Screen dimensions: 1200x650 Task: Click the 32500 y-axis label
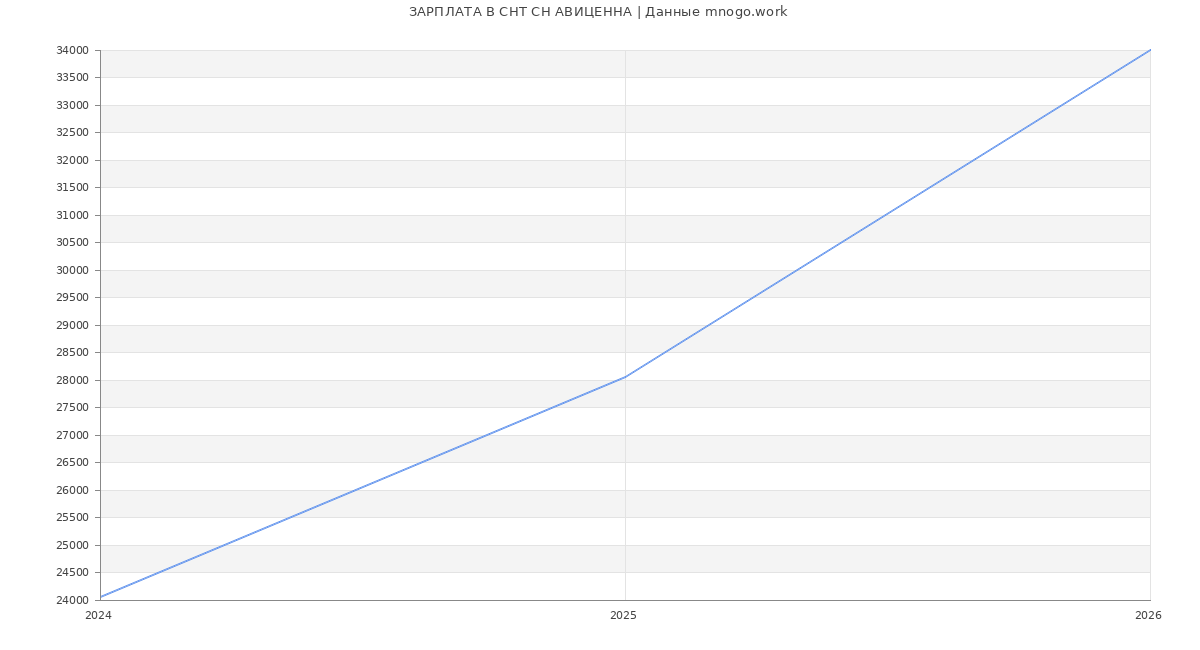click(x=72, y=133)
